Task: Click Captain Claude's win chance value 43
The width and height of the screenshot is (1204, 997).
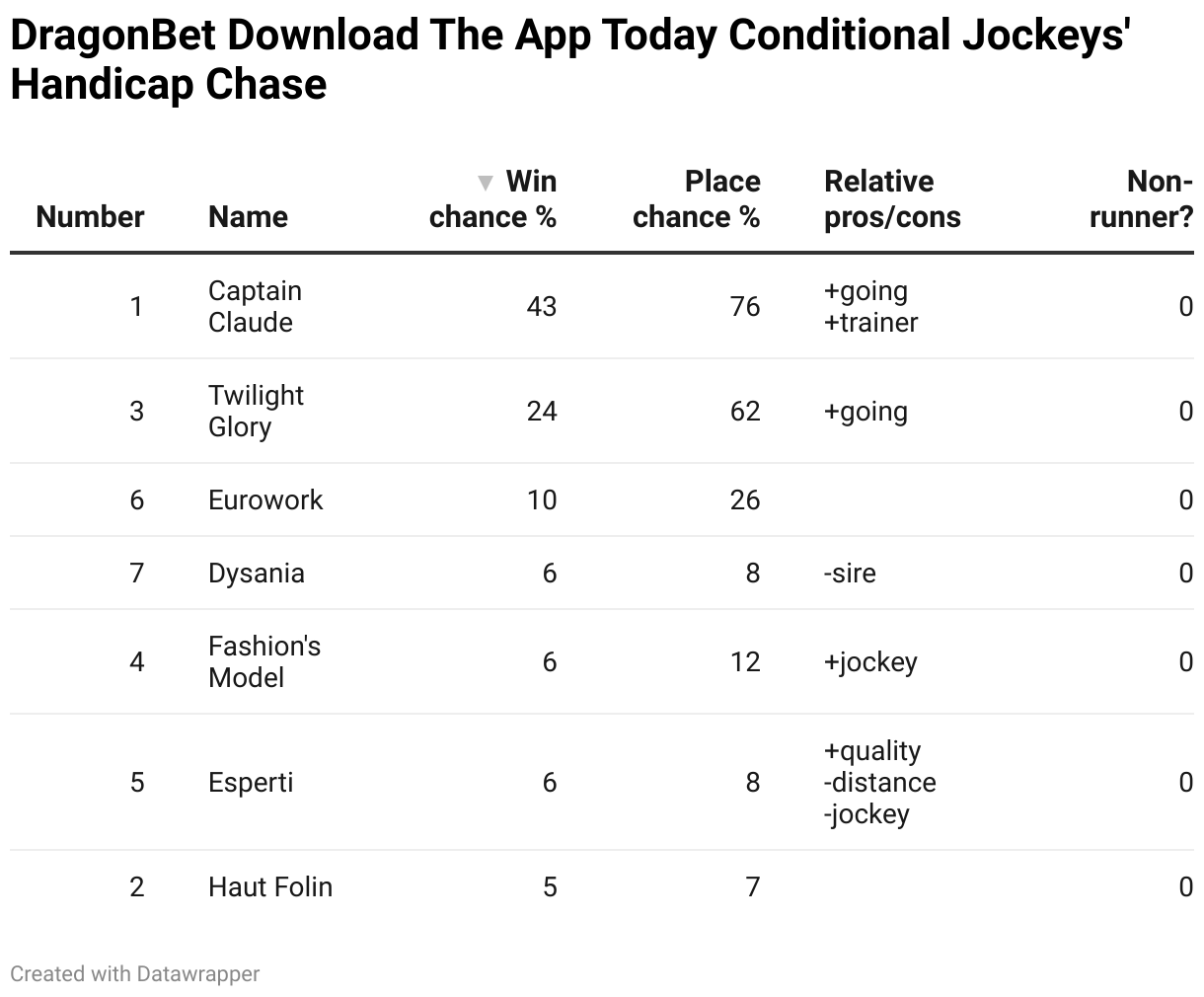Action: (542, 307)
